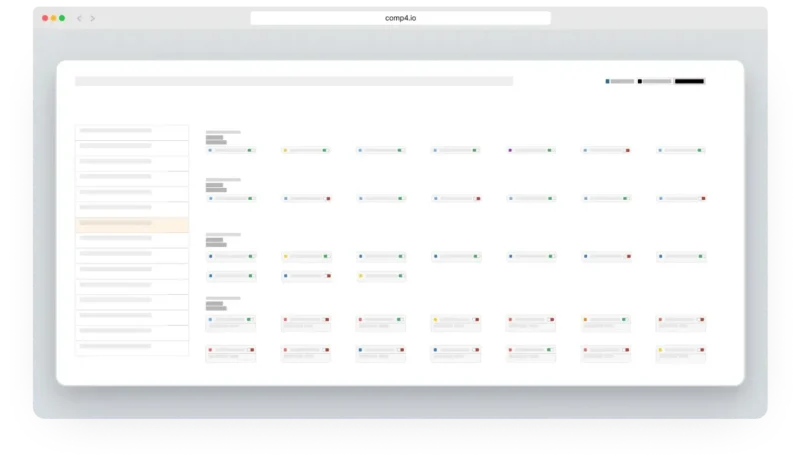801x464 pixels.
Task: Click the green macOS window button
Action: click(x=62, y=18)
